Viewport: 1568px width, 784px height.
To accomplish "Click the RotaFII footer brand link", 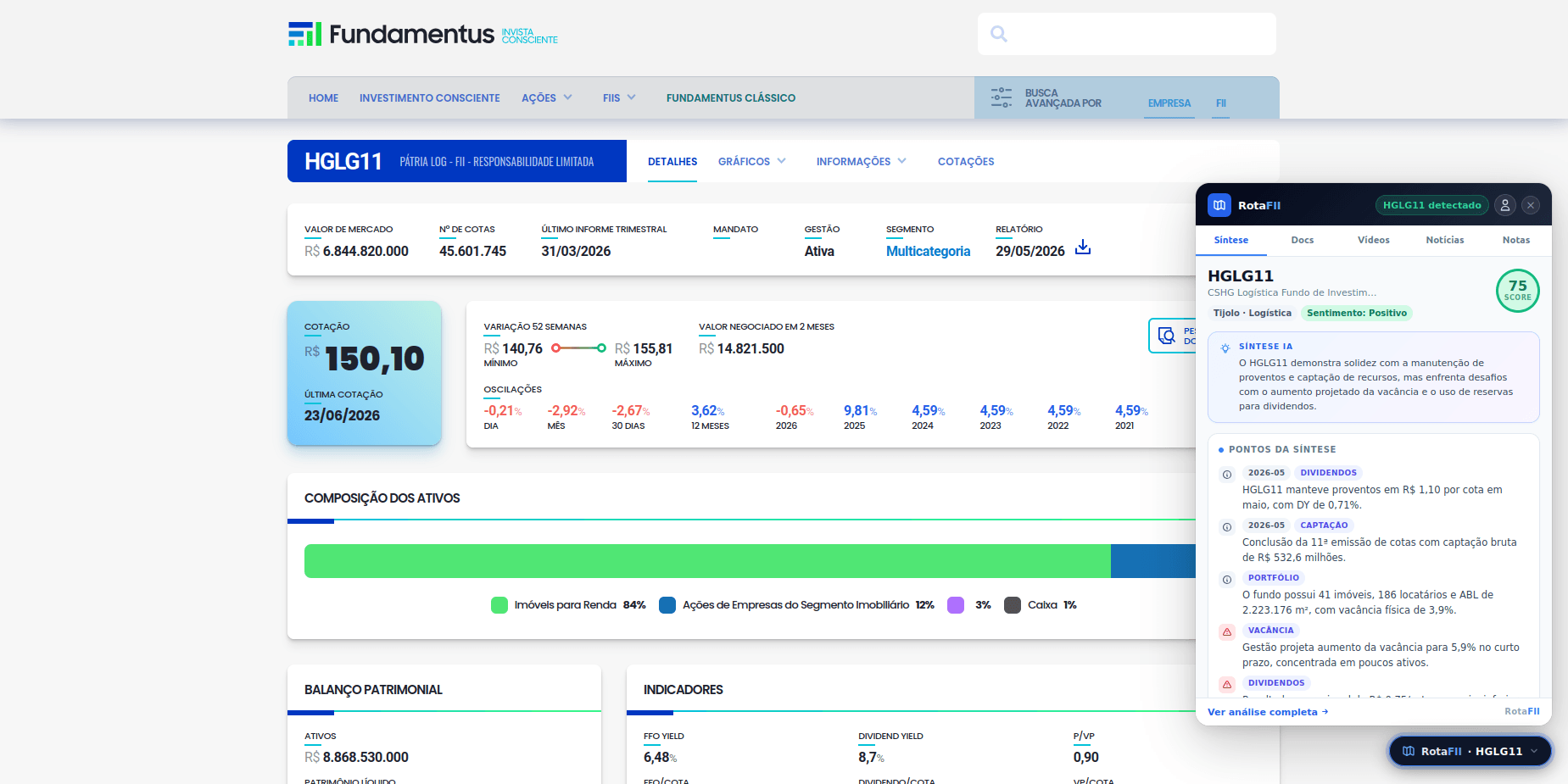I will (x=1522, y=711).
